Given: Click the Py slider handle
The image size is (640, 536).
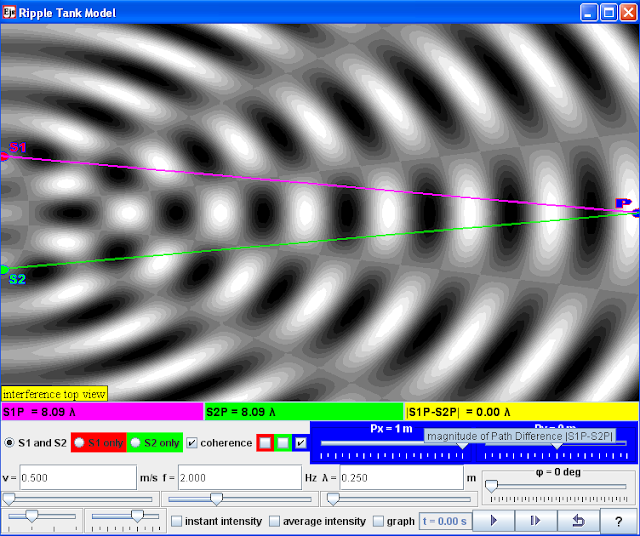Looking at the screenshot, I should (x=557, y=446).
